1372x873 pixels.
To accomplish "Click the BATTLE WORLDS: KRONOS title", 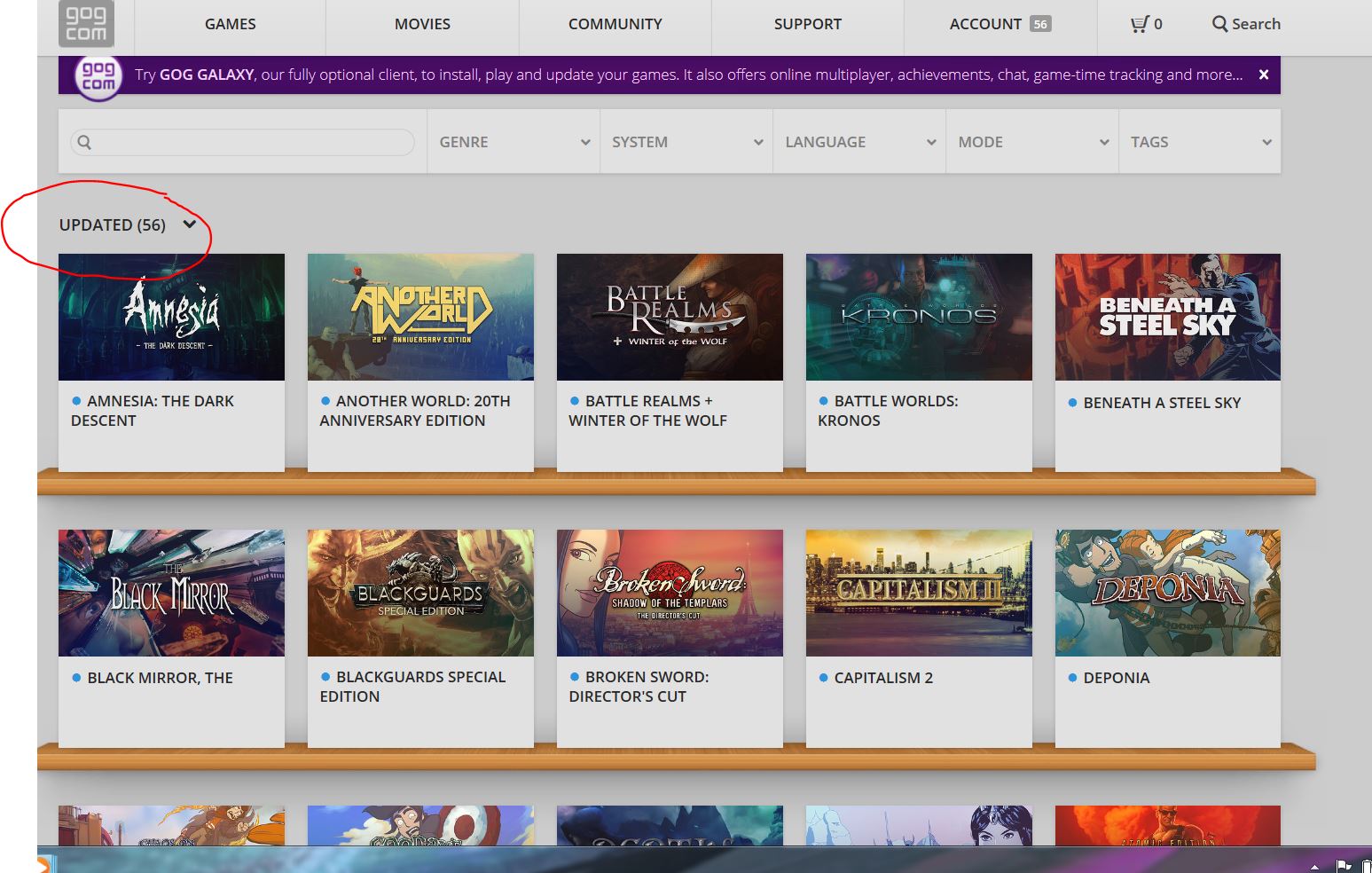I will pos(888,411).
